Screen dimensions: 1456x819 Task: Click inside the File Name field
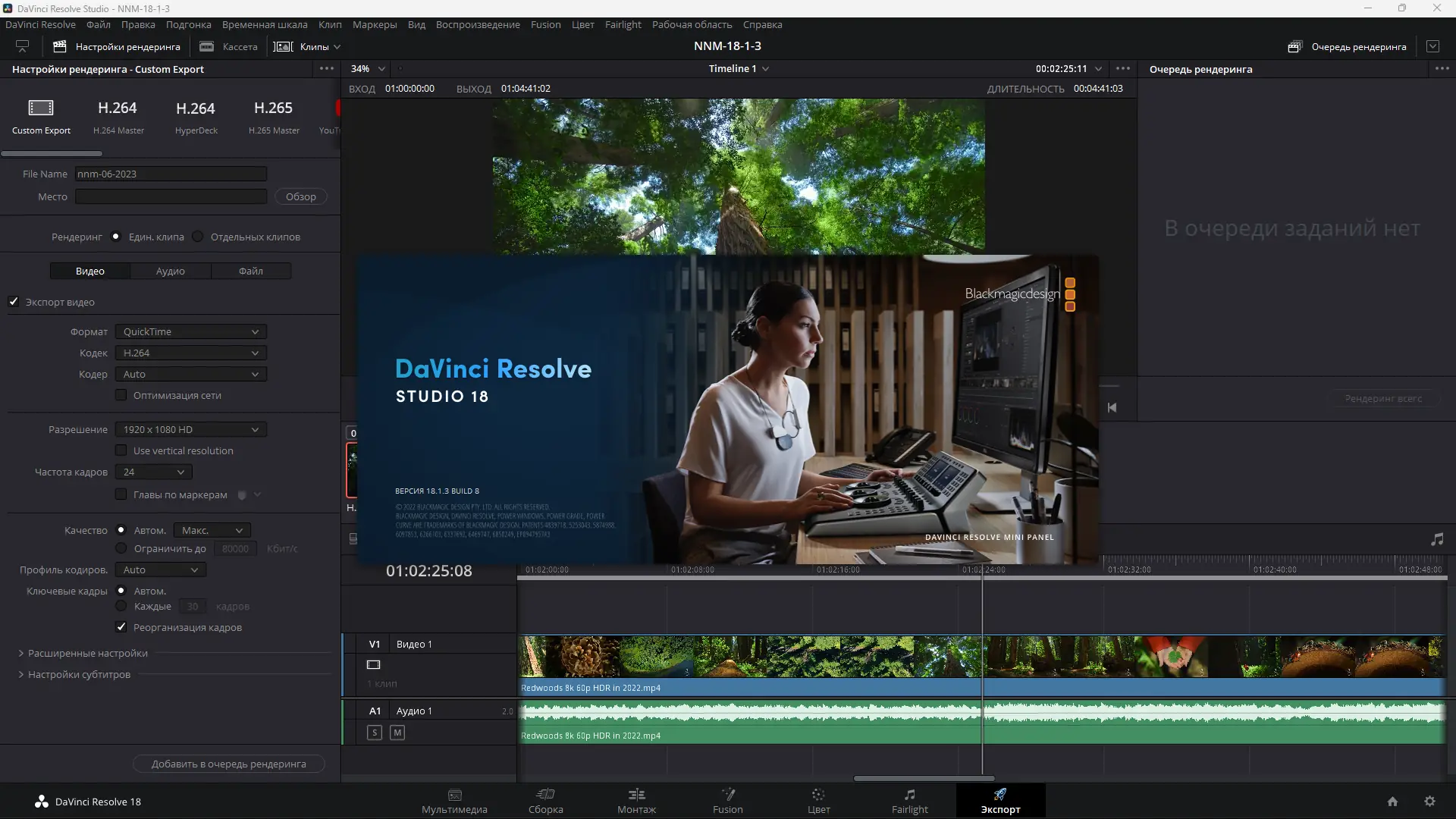click(x=170, y=174)
